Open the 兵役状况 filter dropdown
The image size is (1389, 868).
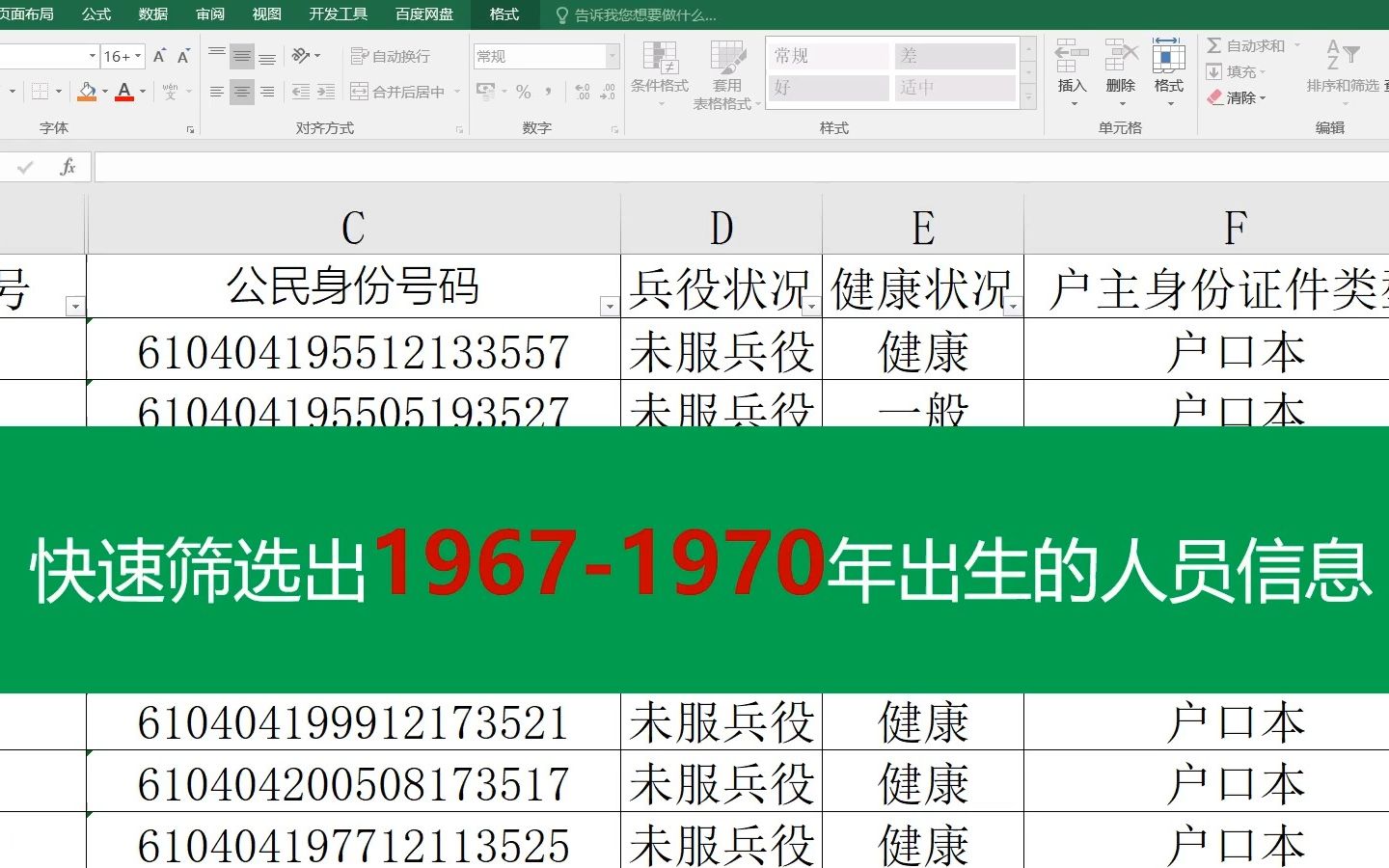(811, 307)
